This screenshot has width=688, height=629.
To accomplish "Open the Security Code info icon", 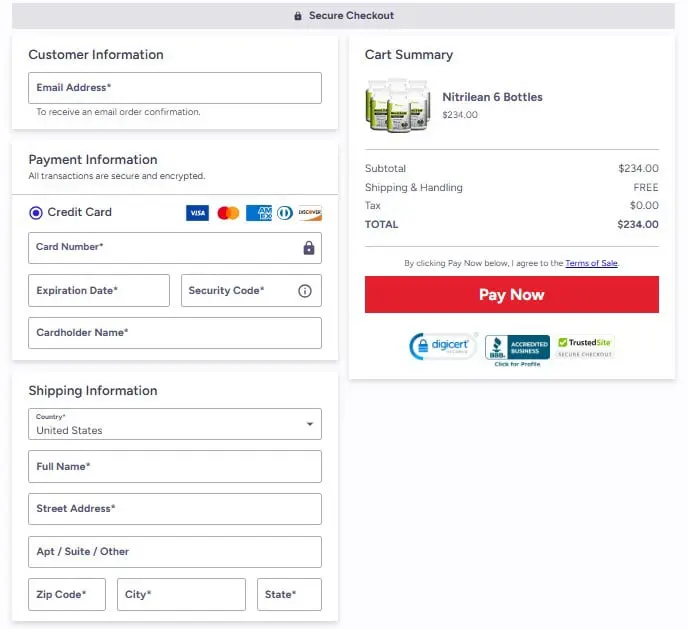I will click(x=305, y=290).
